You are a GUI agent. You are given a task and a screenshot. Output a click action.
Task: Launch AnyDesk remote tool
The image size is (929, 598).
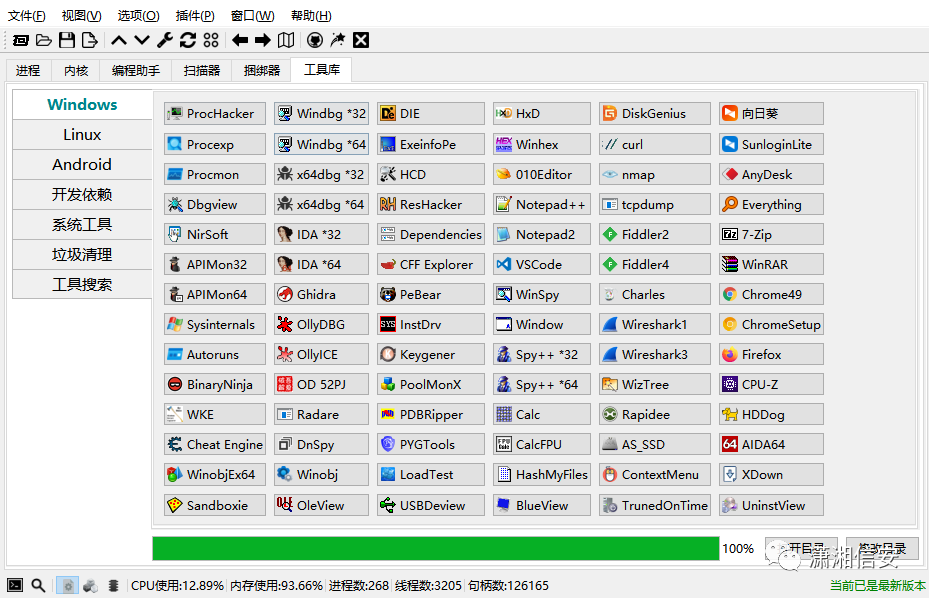pos(771,174)
